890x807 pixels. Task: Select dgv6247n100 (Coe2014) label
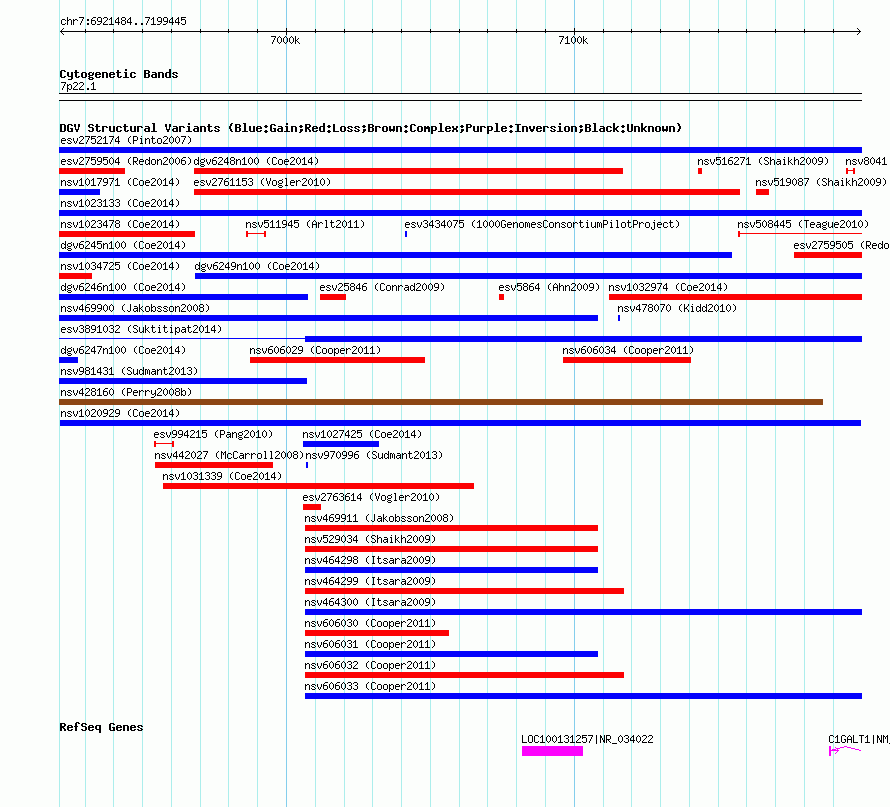[123, 350]
